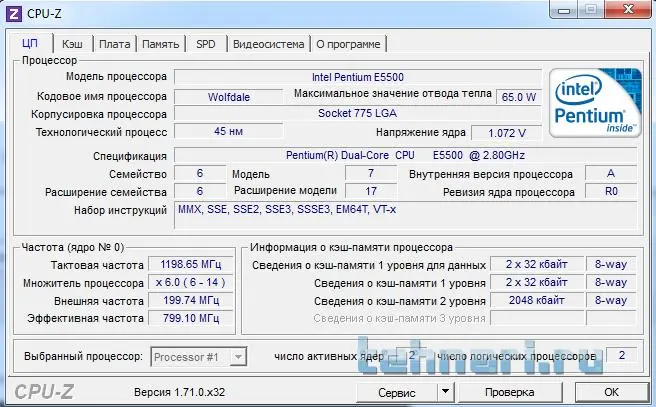Screen dimensions: 656x407
Task: Click the L1 data cache 2 x 32 кбайт
Action: coord(537,264)
